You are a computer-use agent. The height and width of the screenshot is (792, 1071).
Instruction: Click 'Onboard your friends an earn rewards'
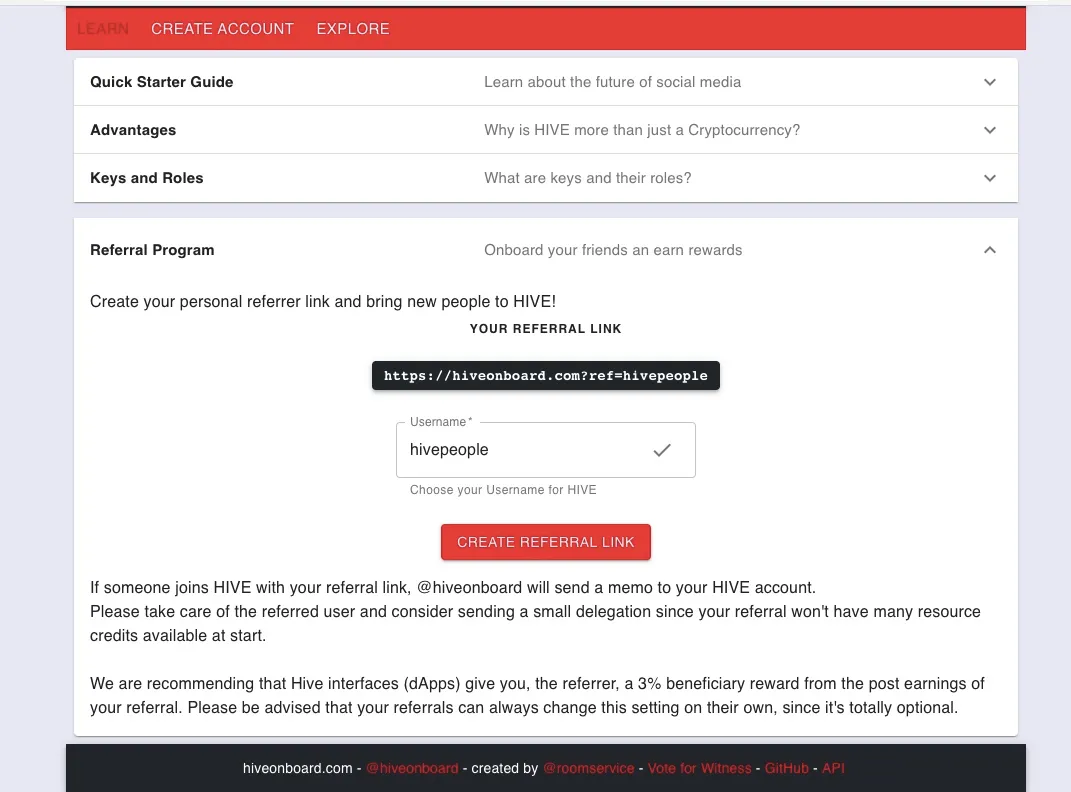pyautogui.click(x=613, y=250)
